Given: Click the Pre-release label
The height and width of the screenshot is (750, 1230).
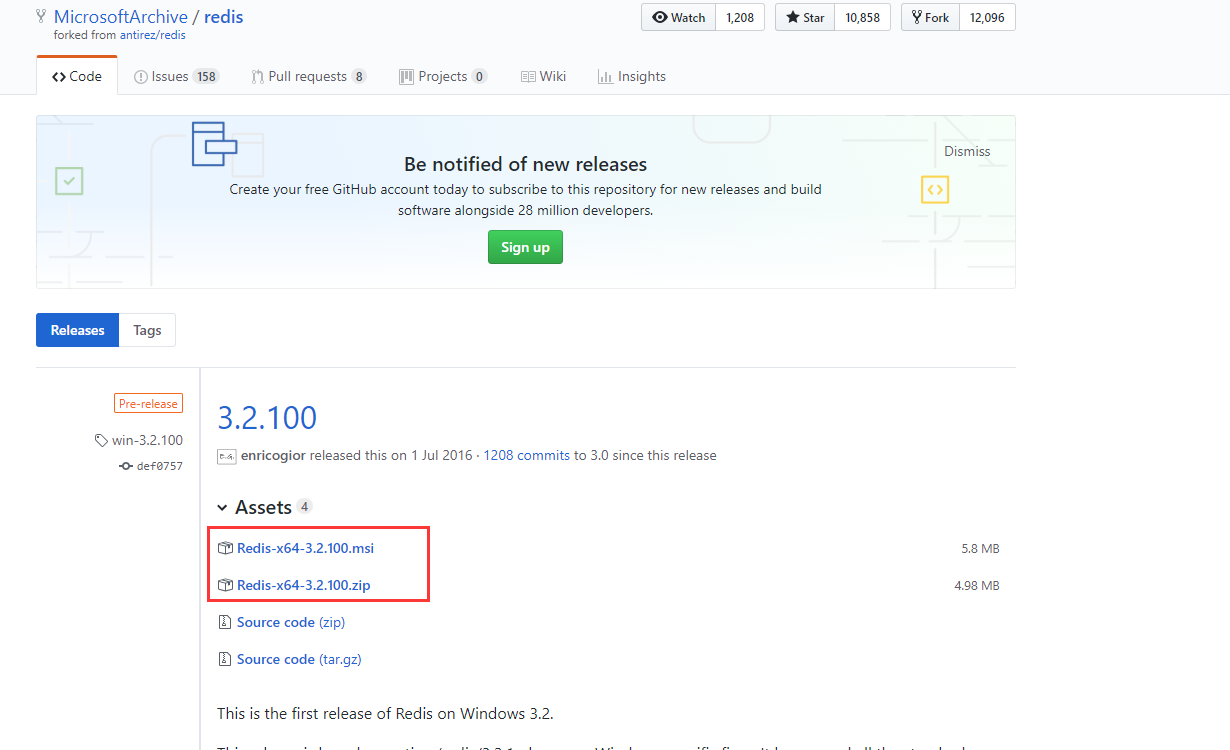Looking at the screenshot, I should 148,404.
